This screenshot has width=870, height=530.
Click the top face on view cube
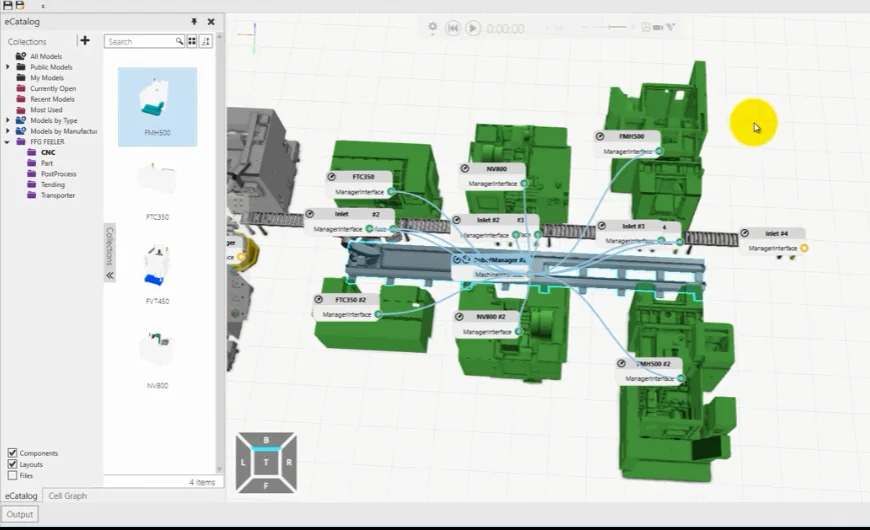266,462
